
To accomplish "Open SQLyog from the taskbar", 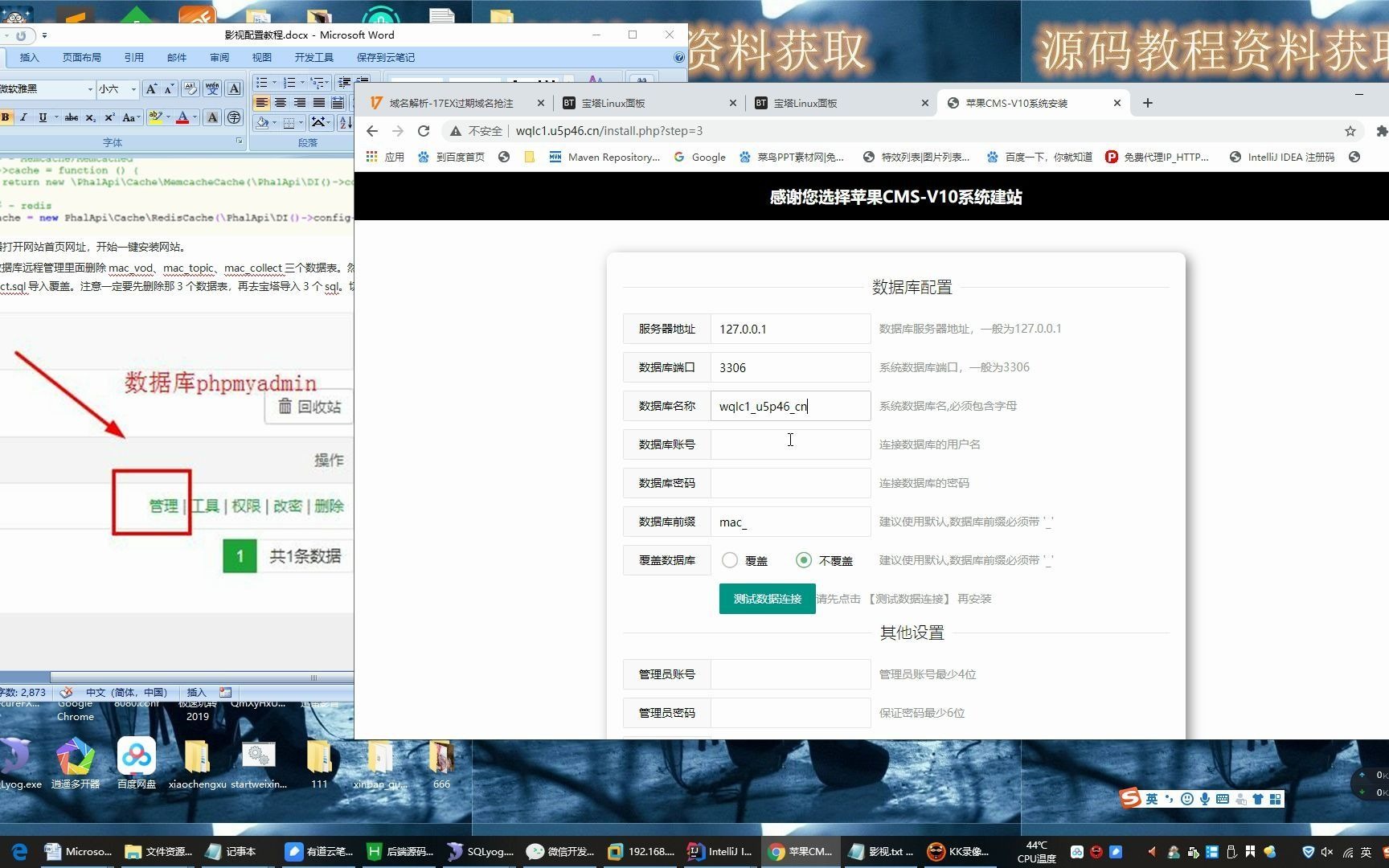I will pos(481,851).
